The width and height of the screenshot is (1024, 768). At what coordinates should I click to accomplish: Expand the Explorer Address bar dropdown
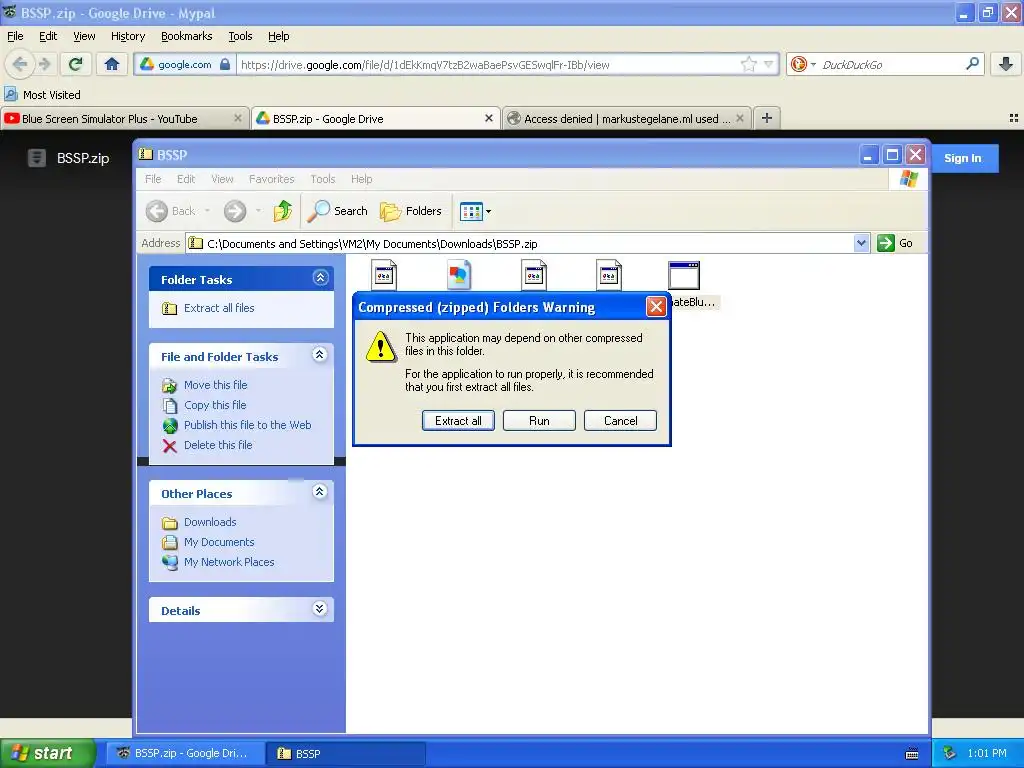coord(861,243)
